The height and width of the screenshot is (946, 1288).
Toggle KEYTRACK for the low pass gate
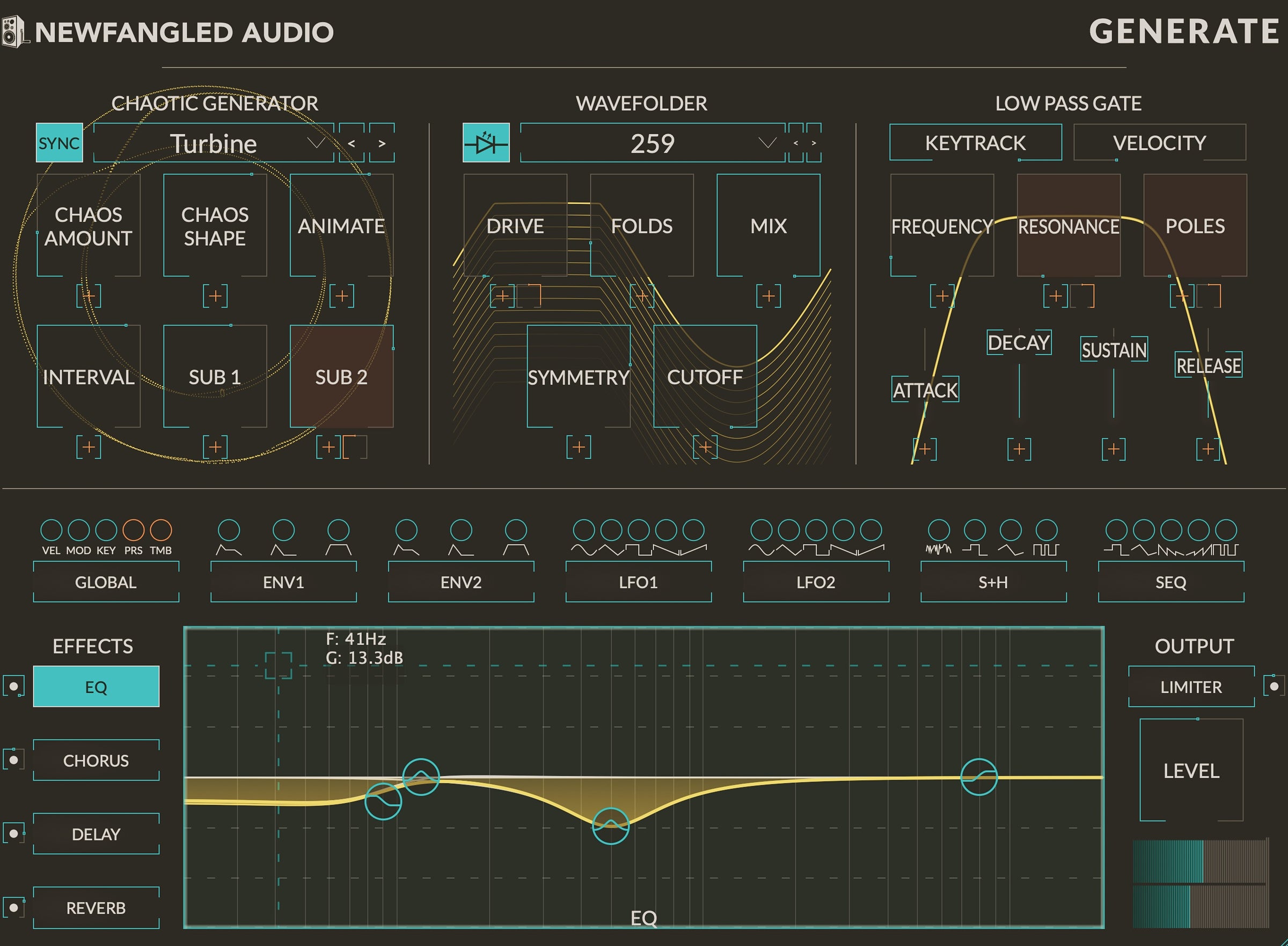pyautogui.click(x=975, y=143)
